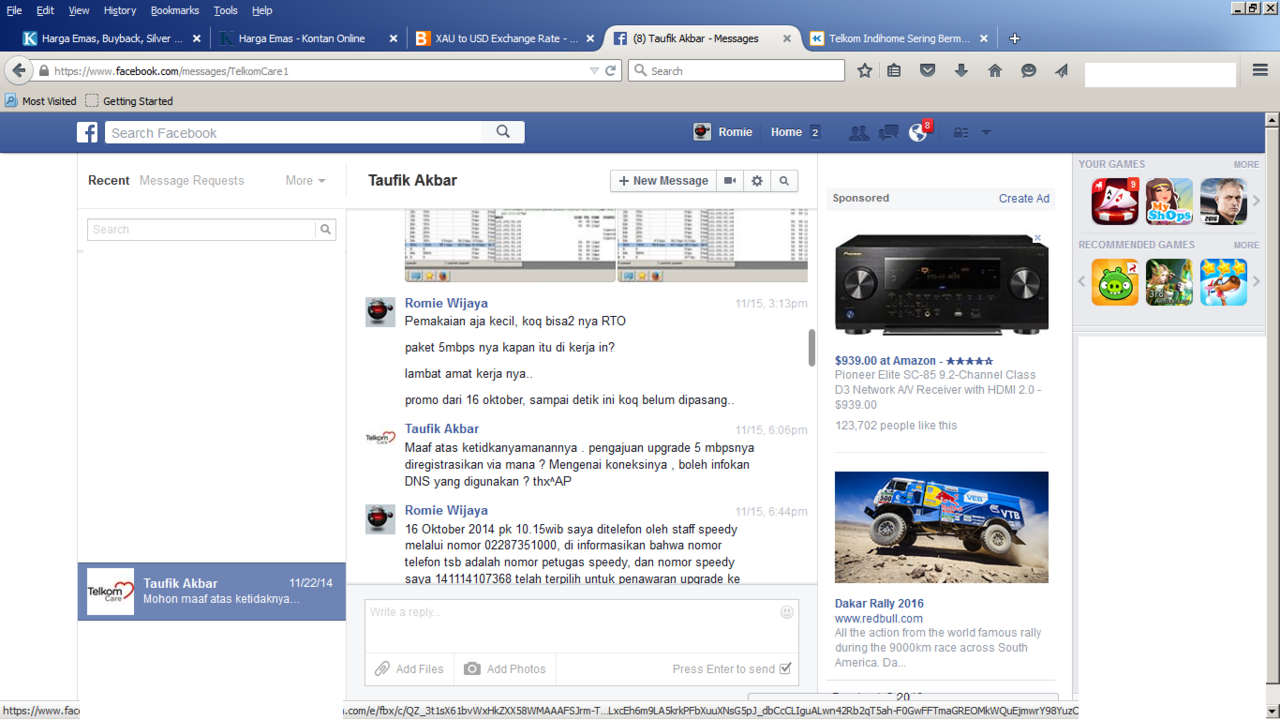This screenshot has width=1280, height=720.
Task: Open the friend requests icon
Action: coord(858,132)
